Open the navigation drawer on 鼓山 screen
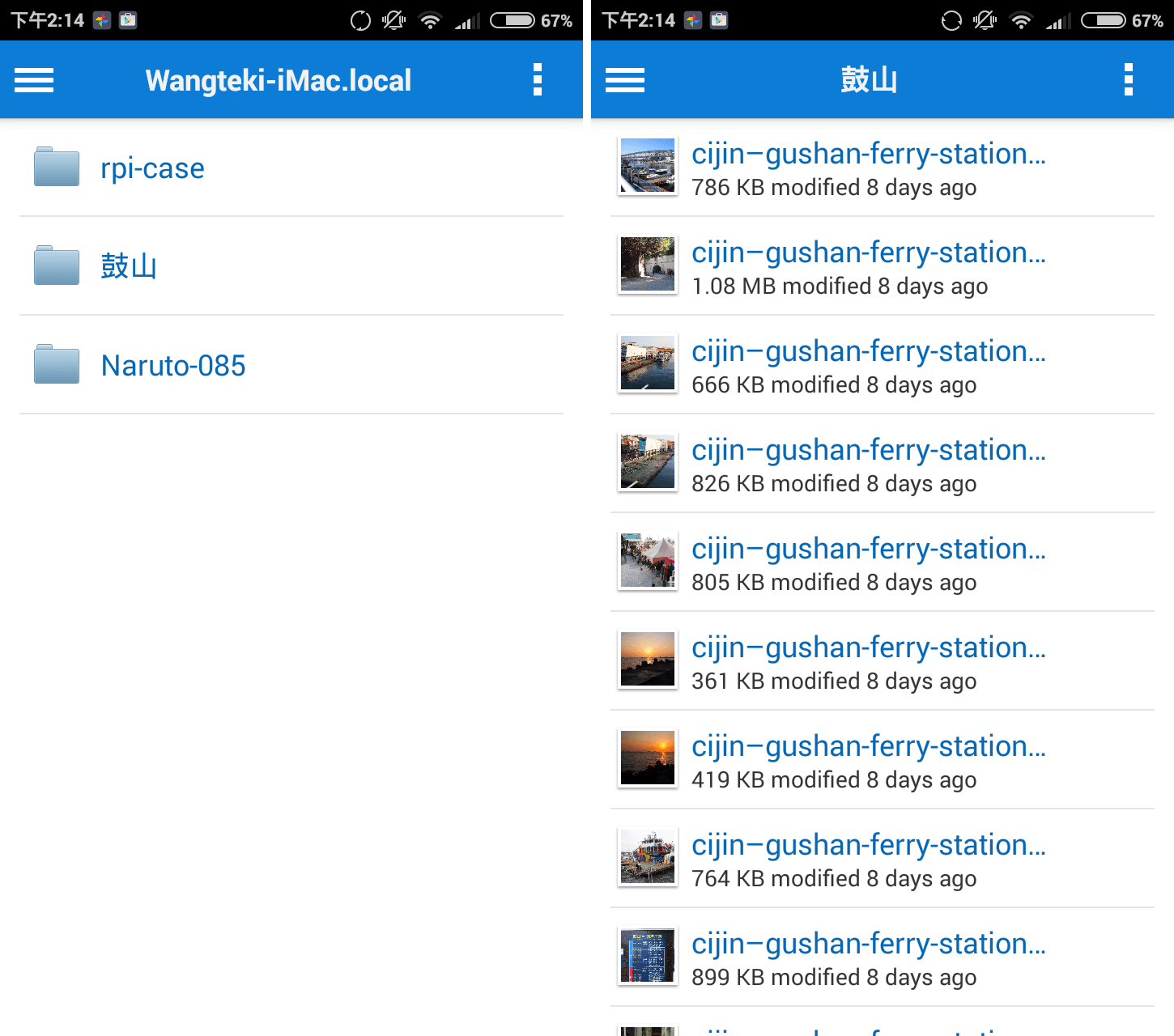Viewport: 1174px width, 1036px height. point(624,79)
